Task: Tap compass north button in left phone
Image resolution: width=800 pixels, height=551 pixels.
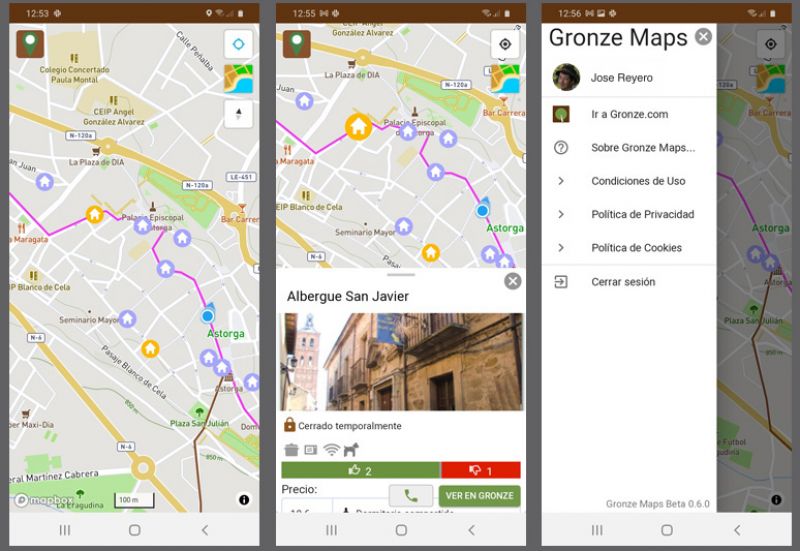Action: pos(238,113)
